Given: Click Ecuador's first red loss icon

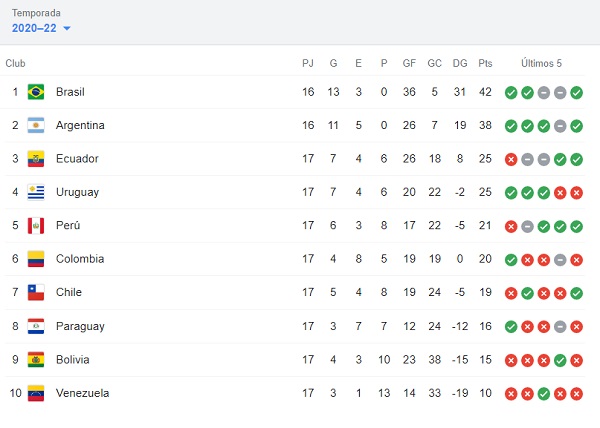Looking at the screenshot, I should (511, 159).
